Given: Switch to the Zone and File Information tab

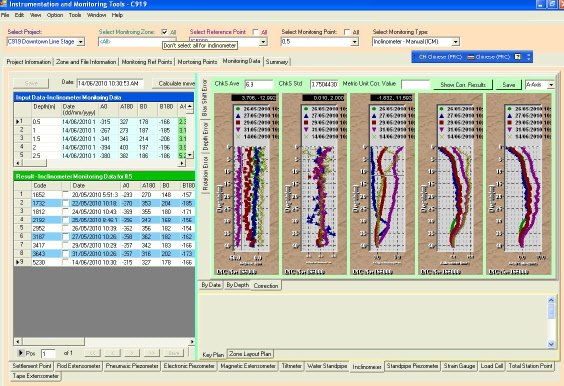Looking at the screenshot, I should 86,62.
